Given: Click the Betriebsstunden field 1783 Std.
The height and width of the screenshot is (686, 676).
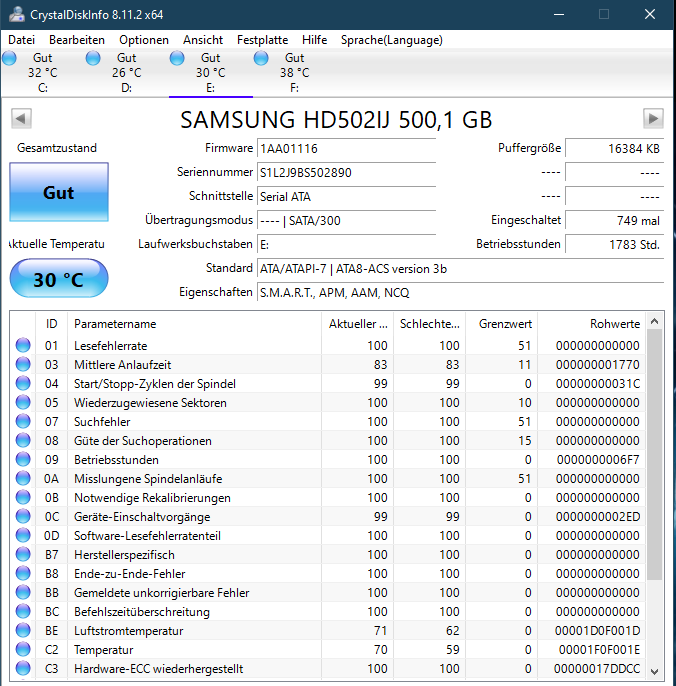Looking at the screenshot, I should [x=614, y=245].
